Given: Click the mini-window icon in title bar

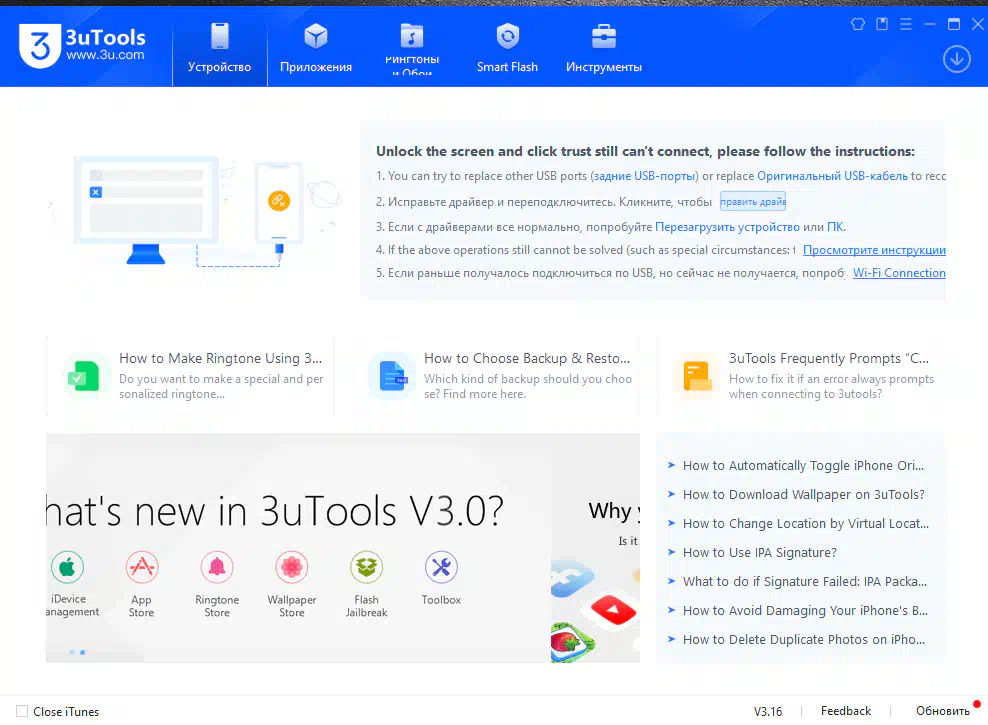Looking at the screenshot, I should pos(882,24).
